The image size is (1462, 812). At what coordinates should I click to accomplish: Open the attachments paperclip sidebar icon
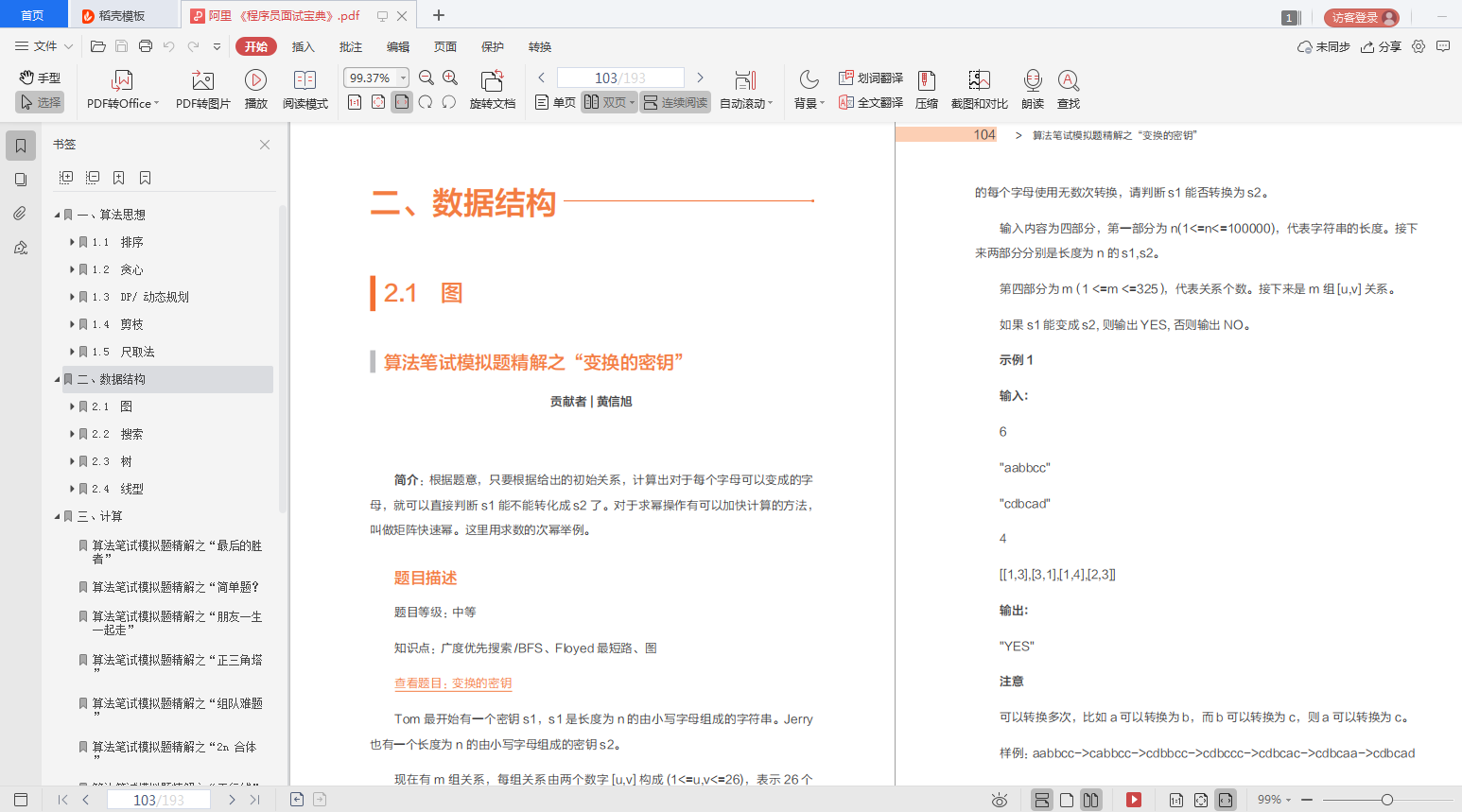click(x=21, y=214)
